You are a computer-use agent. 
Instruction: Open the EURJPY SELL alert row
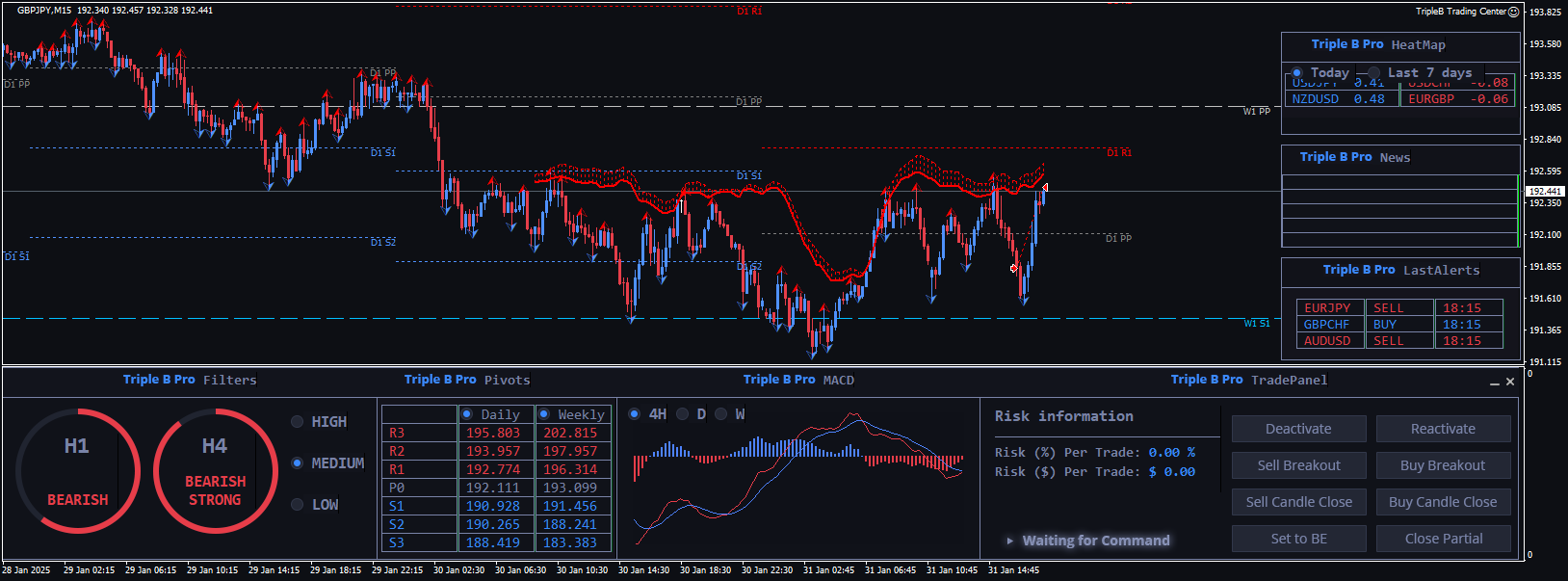coord(1328,308)
